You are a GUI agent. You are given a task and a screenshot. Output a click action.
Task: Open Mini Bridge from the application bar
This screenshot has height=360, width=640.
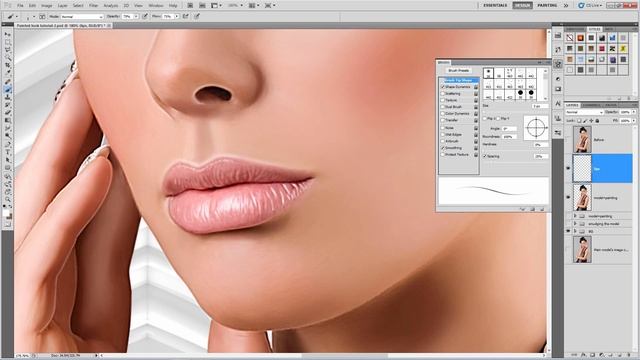click(x=202, y=6)
